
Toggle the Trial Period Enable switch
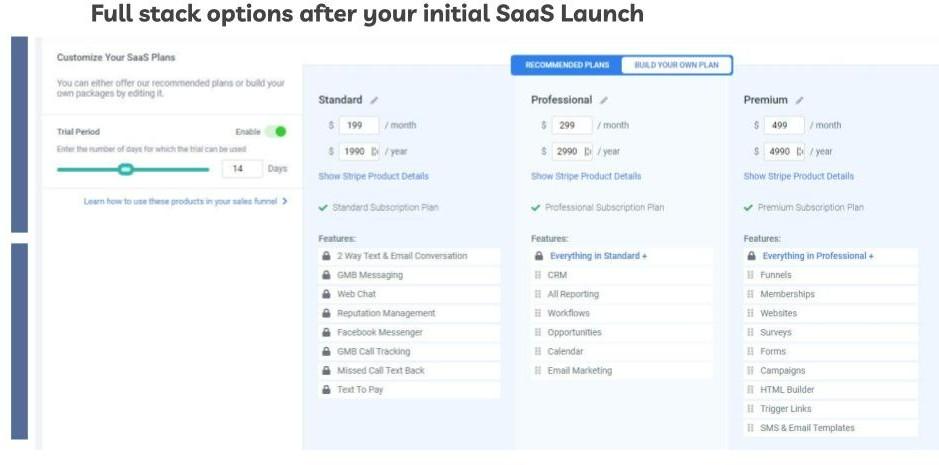(276, 131)
